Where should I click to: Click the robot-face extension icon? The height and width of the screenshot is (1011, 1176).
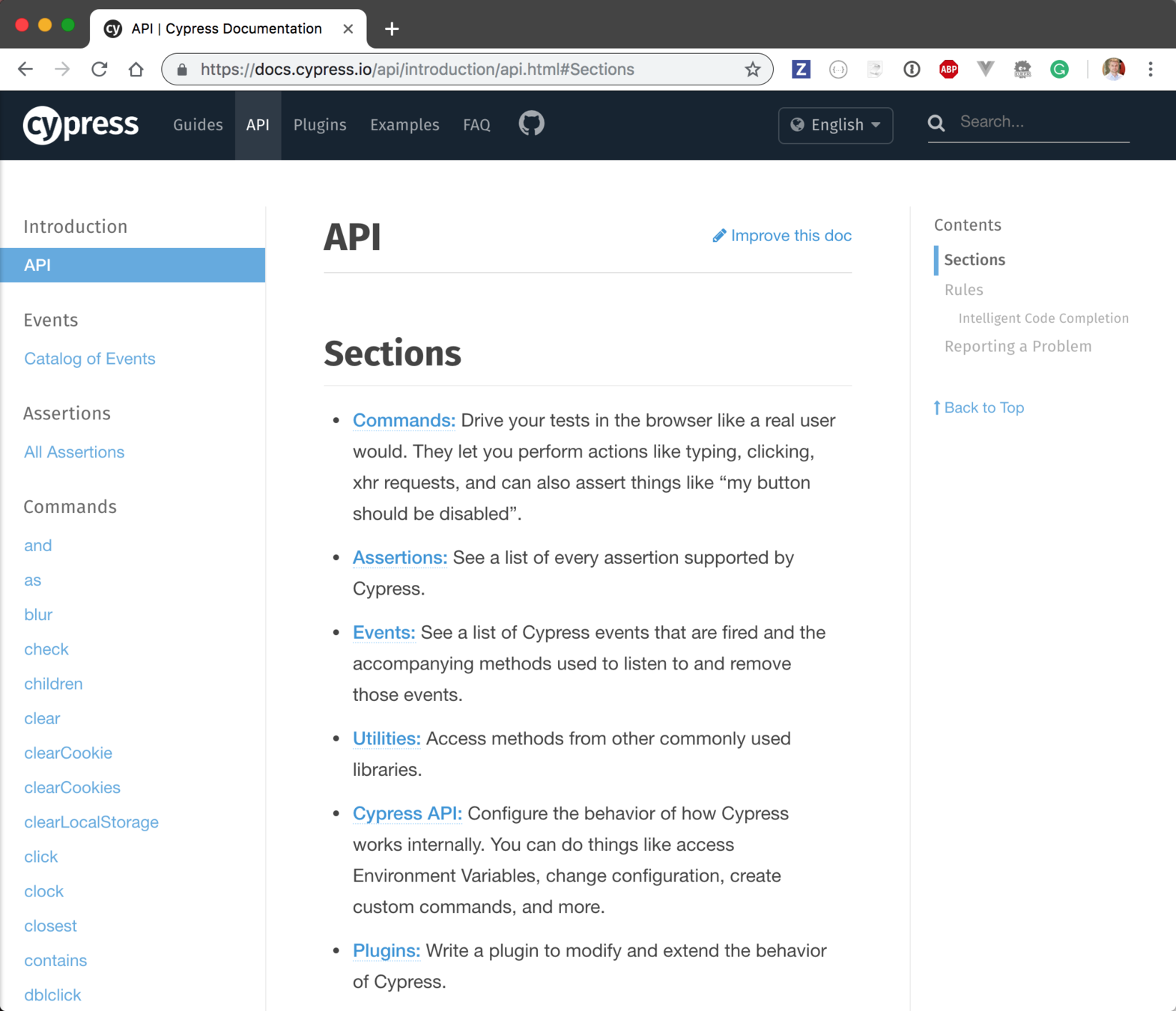[1022, 69]
